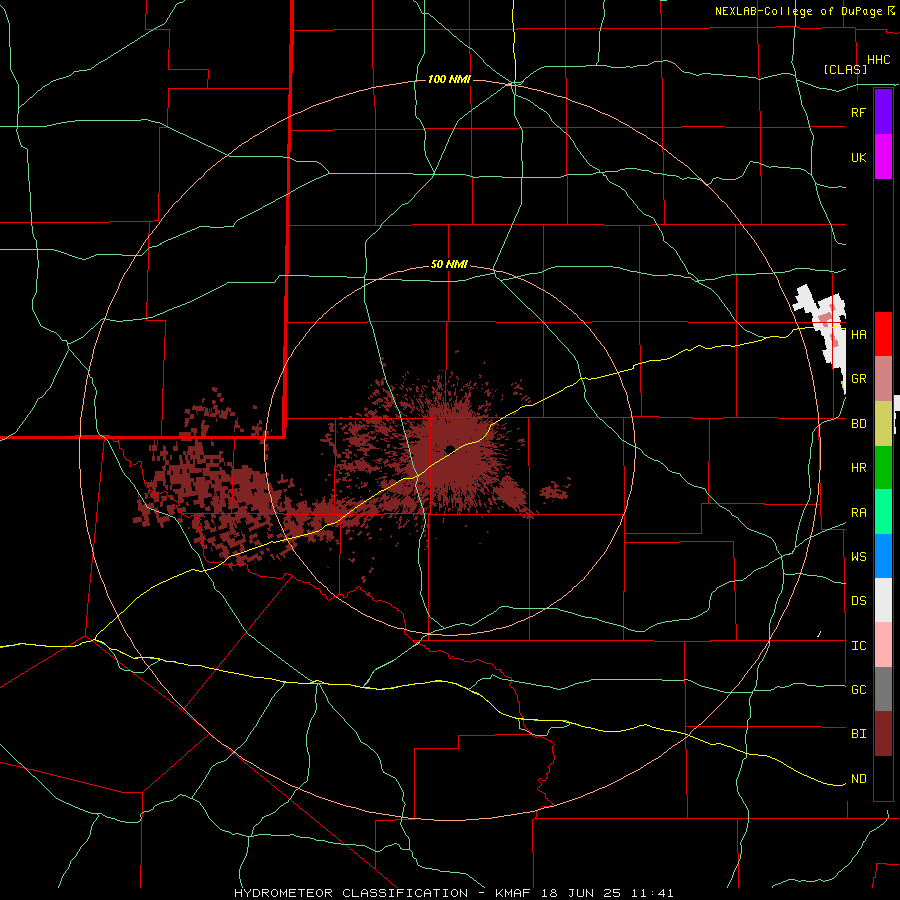900x900 pixels.
Task: Click the "RF" legend label
Action: click(x=858, y=112)
